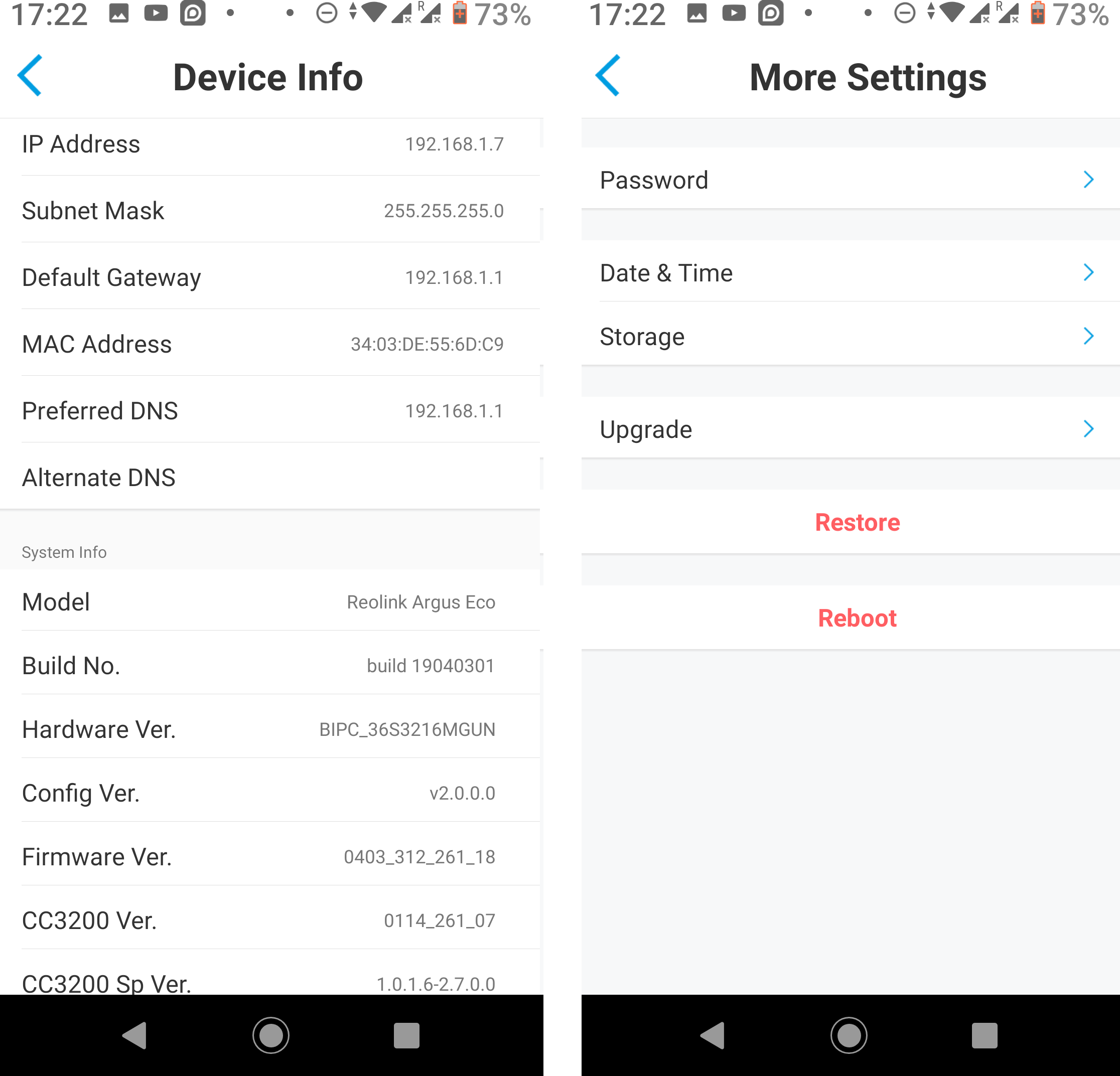Tap the WiFi signal status bar icon
This screenshot has height=1076, width=1120.
[376, 18]
